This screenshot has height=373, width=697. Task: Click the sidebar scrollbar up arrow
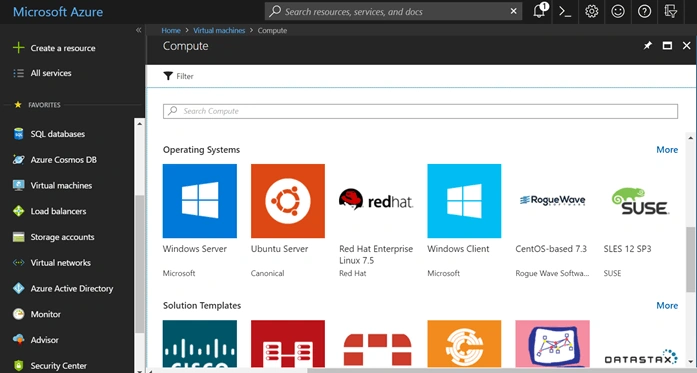pyautogui.click(x=139, y=124)
